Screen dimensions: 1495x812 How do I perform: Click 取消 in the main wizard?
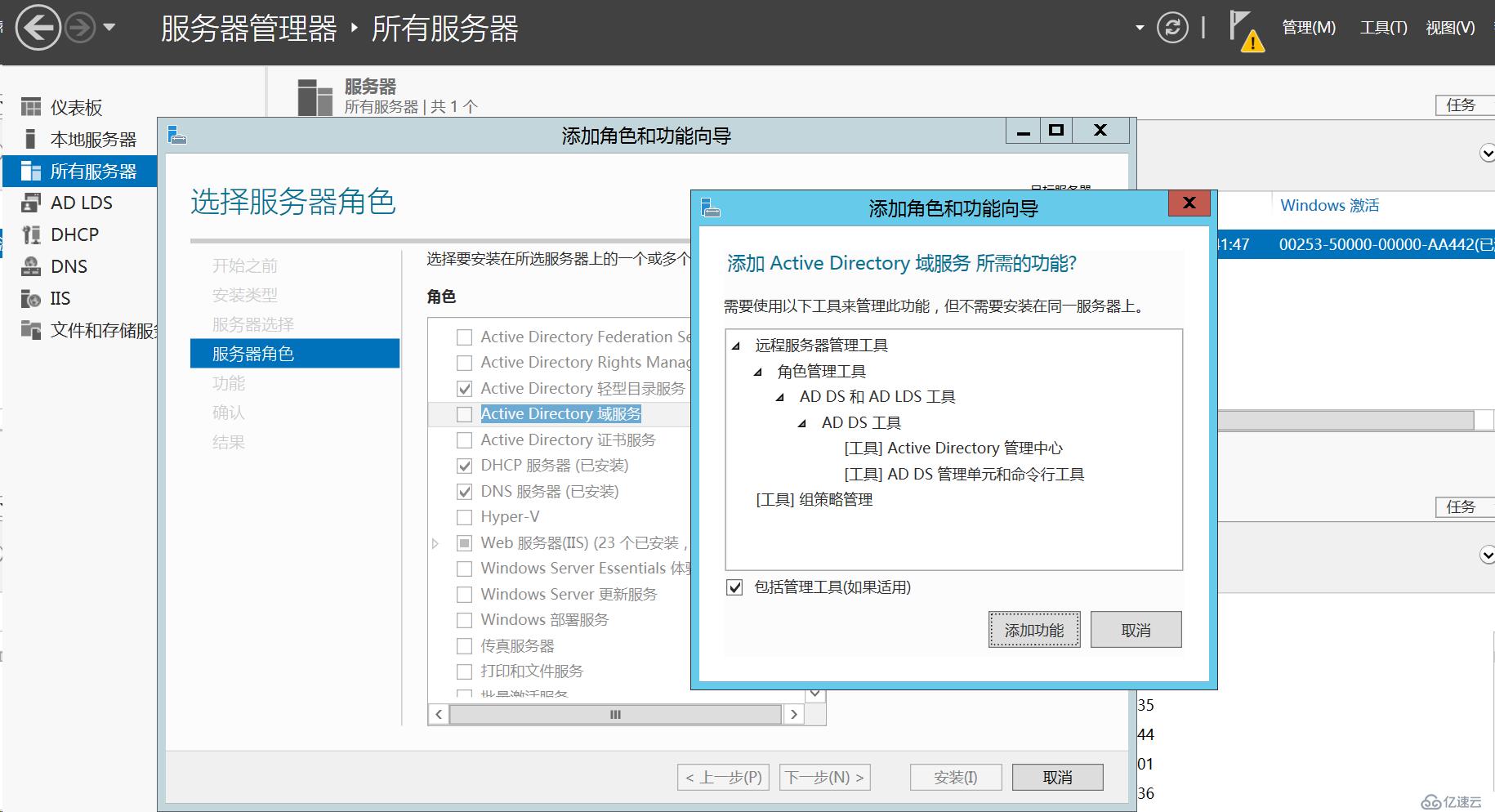1057,778
